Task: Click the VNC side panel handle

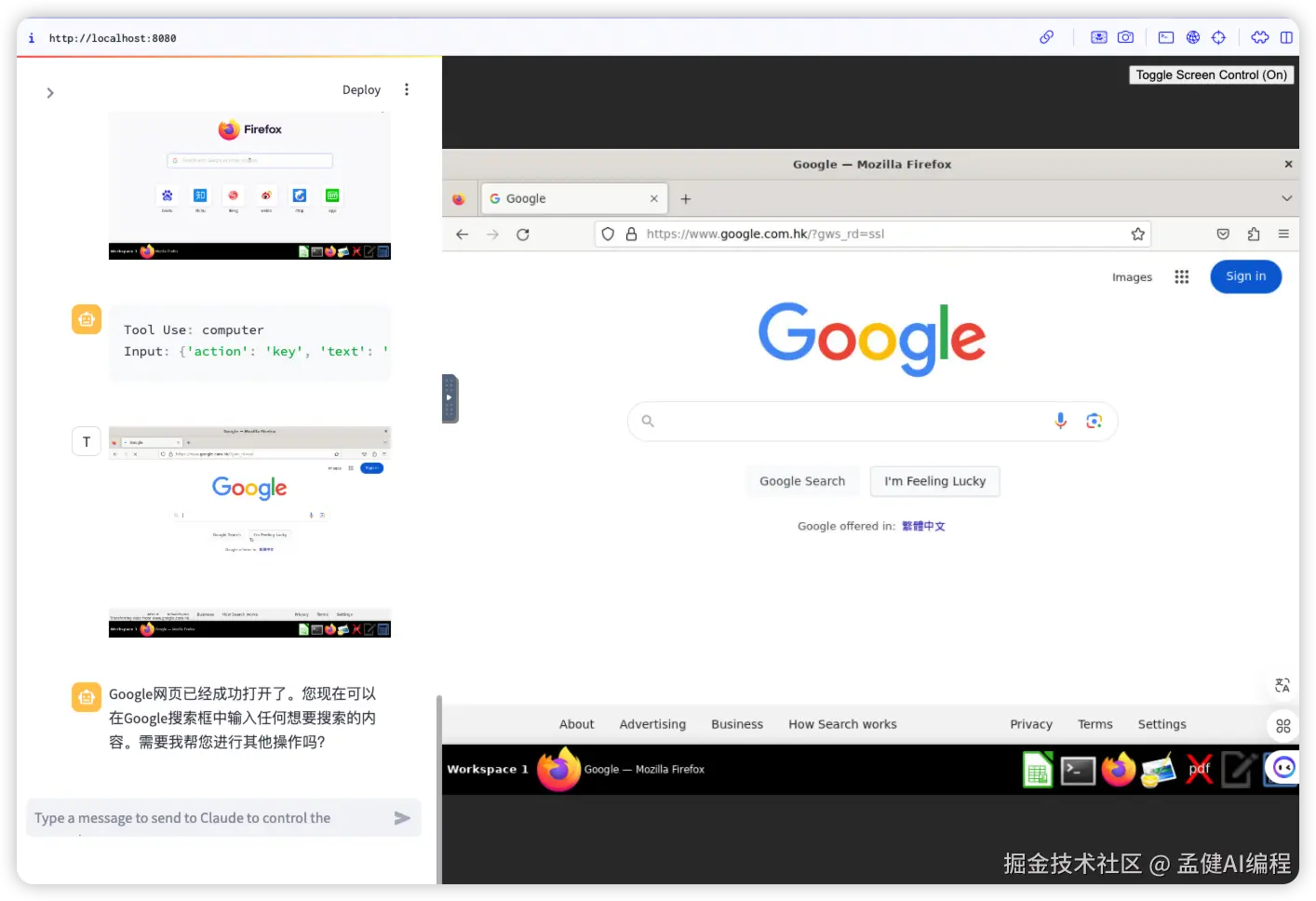Action: 450,398
